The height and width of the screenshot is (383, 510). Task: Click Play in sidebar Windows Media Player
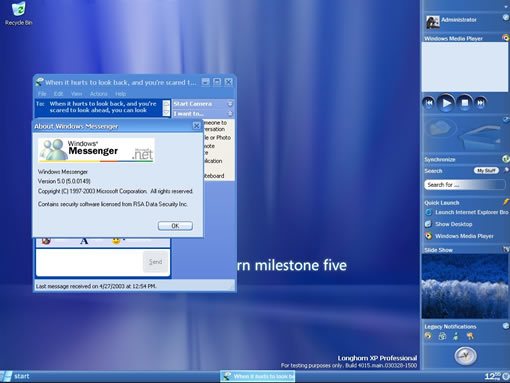(446, 103)
